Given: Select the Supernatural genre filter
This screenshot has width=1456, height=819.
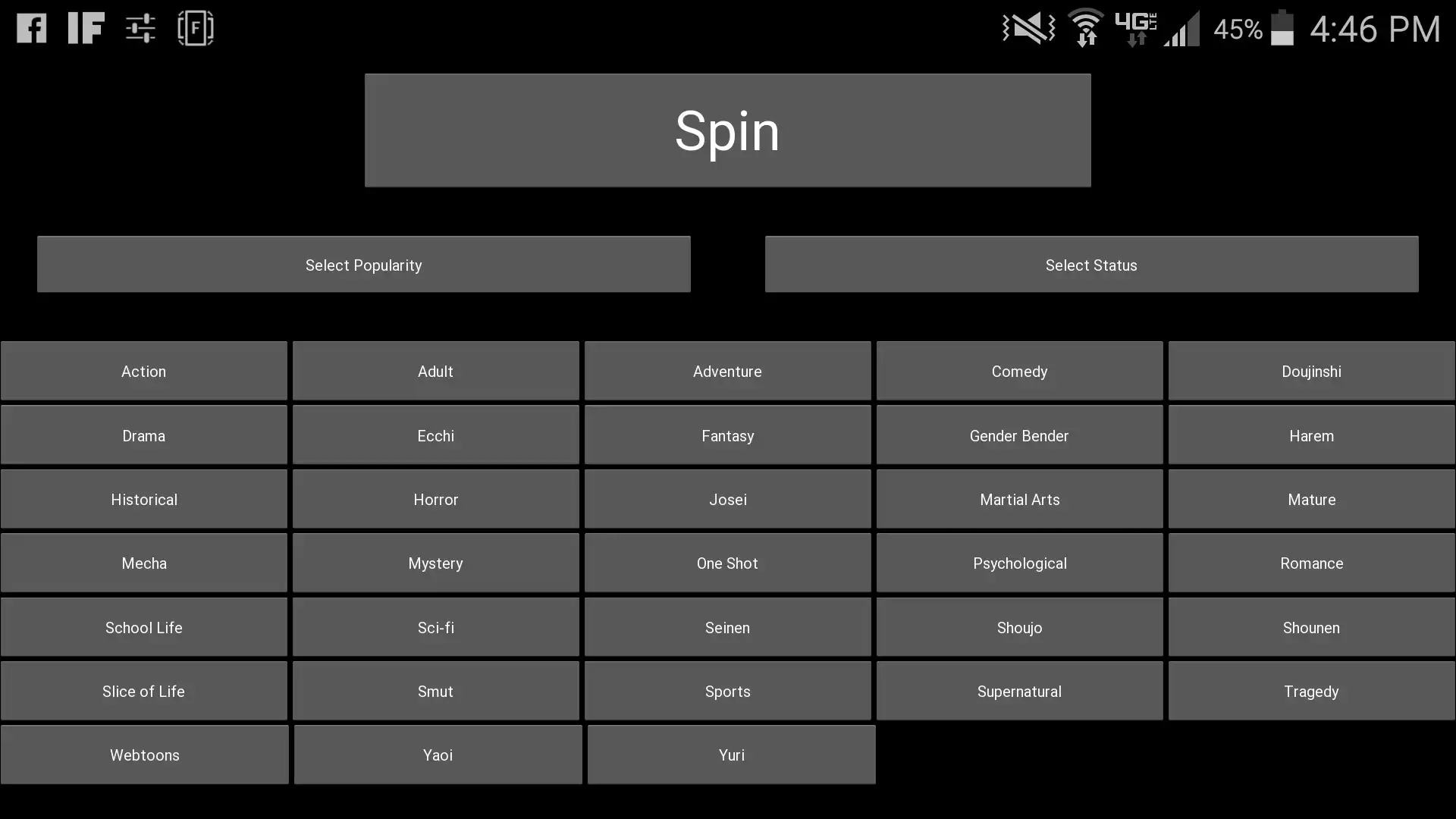Looking at the screenshot, I should (x=1019, y=691).
